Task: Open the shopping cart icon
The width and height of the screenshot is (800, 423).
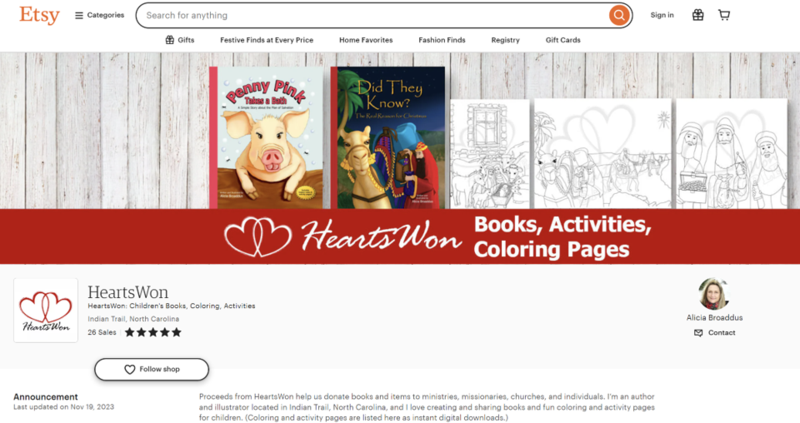Action: 724,15
